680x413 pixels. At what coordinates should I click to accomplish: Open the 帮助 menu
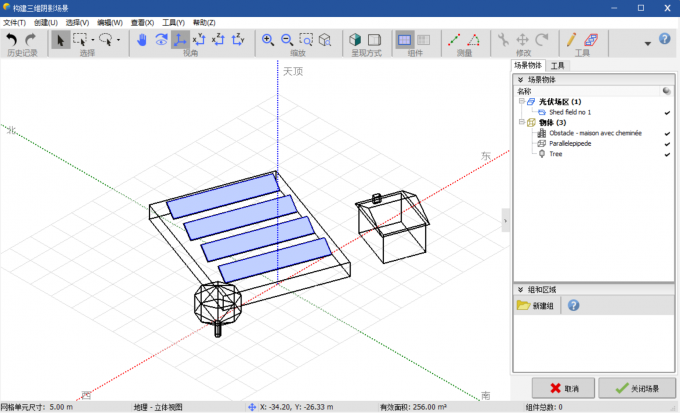[x=204, y=23]
